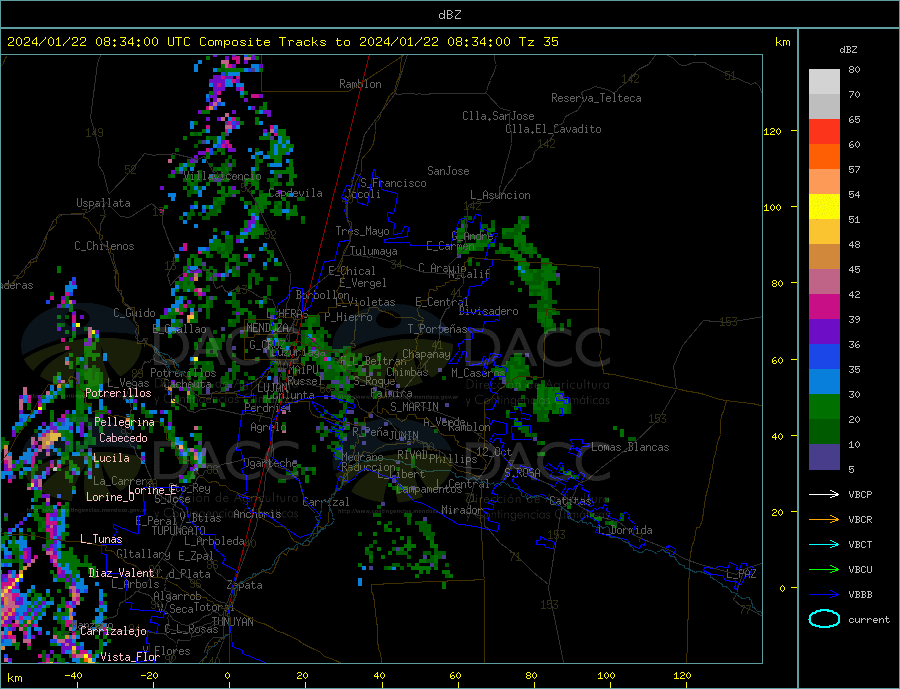The width and height of the screenshot is (900, 689).
Task: Click the L_Tunas map label
Action: [x=101, y=539]
